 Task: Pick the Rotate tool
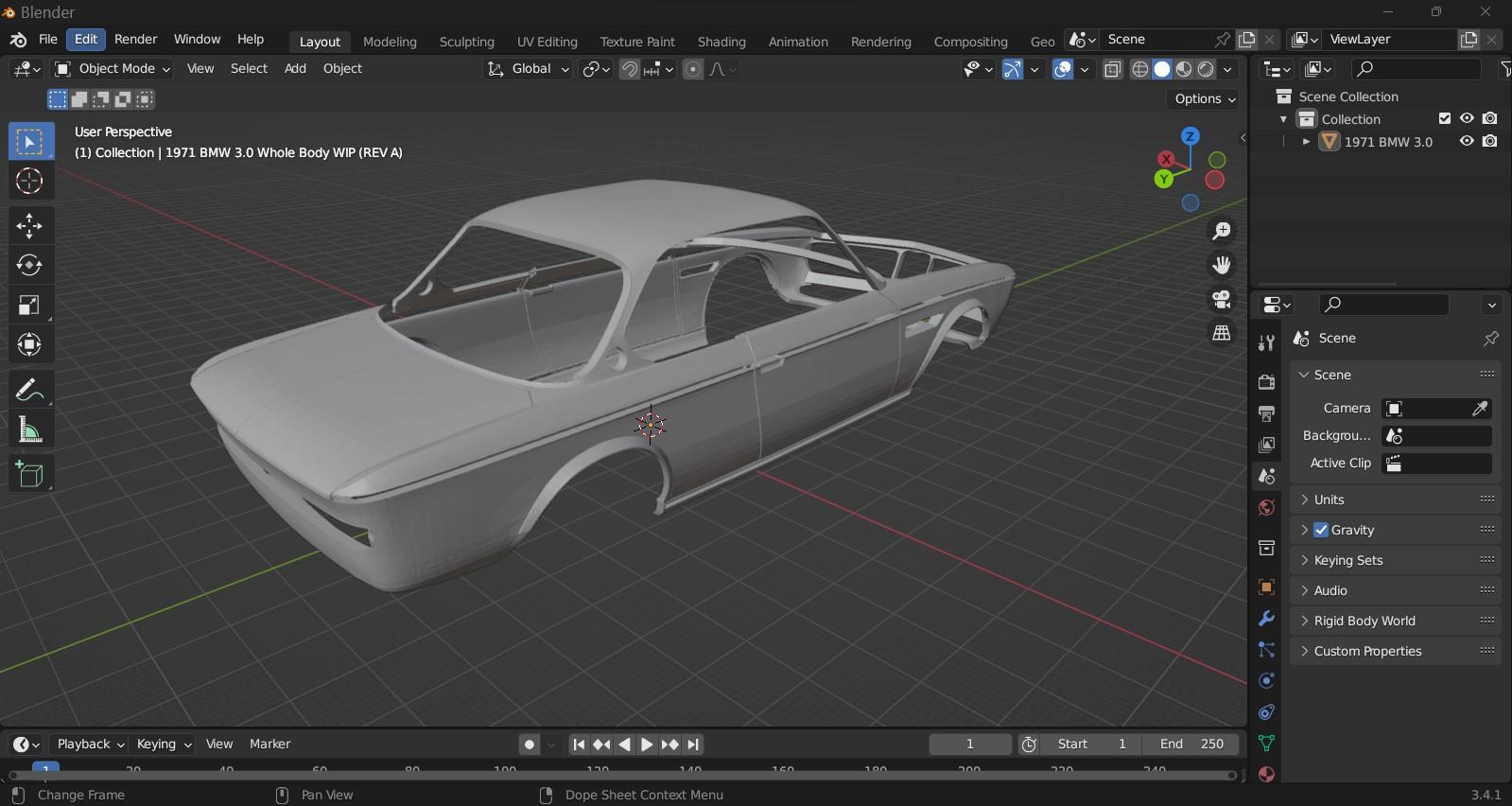(30, 265)
